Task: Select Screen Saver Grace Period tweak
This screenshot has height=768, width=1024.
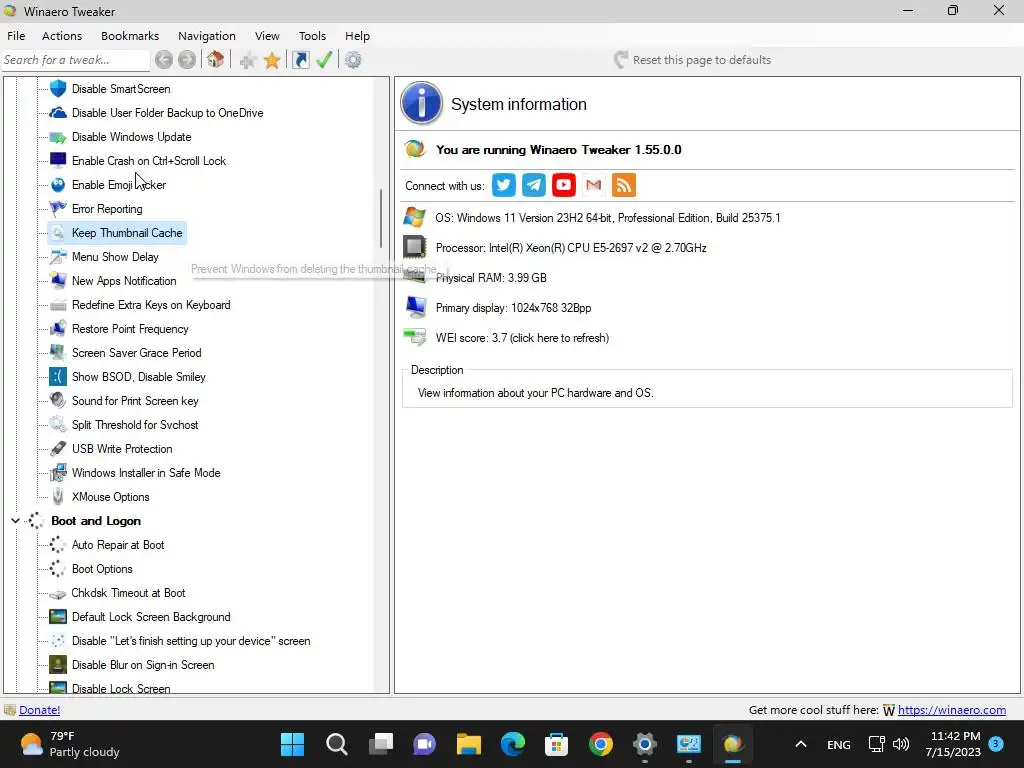Action: (x=136, y=353)
